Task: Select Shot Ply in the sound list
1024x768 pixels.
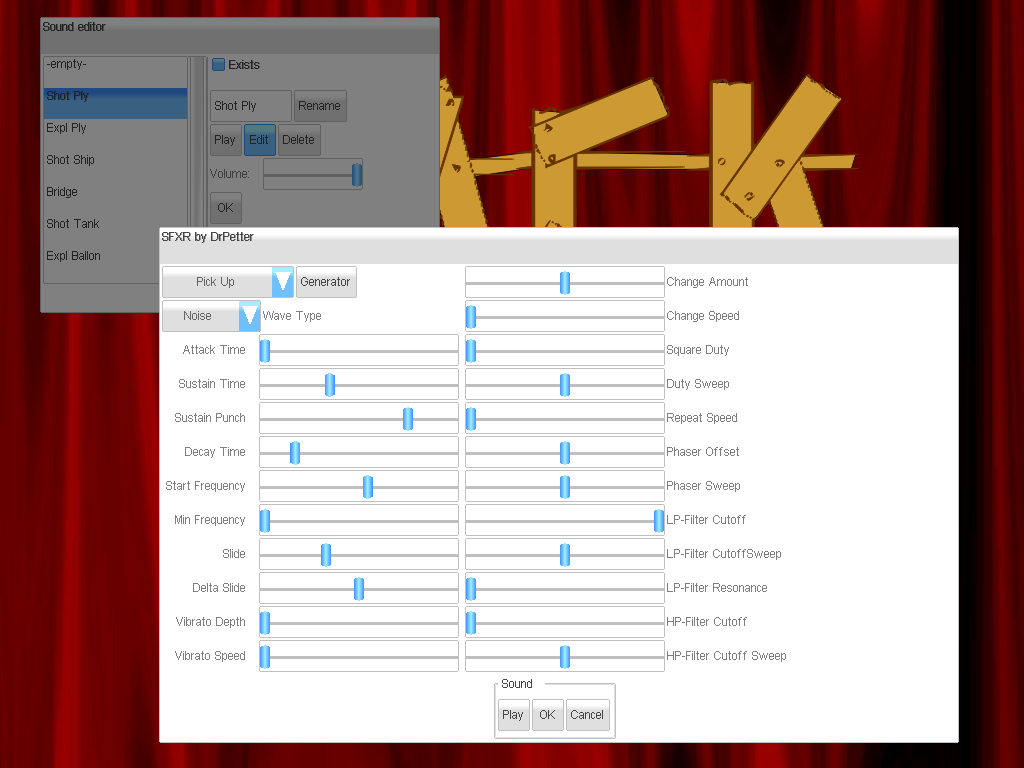Action: [116, 104]
